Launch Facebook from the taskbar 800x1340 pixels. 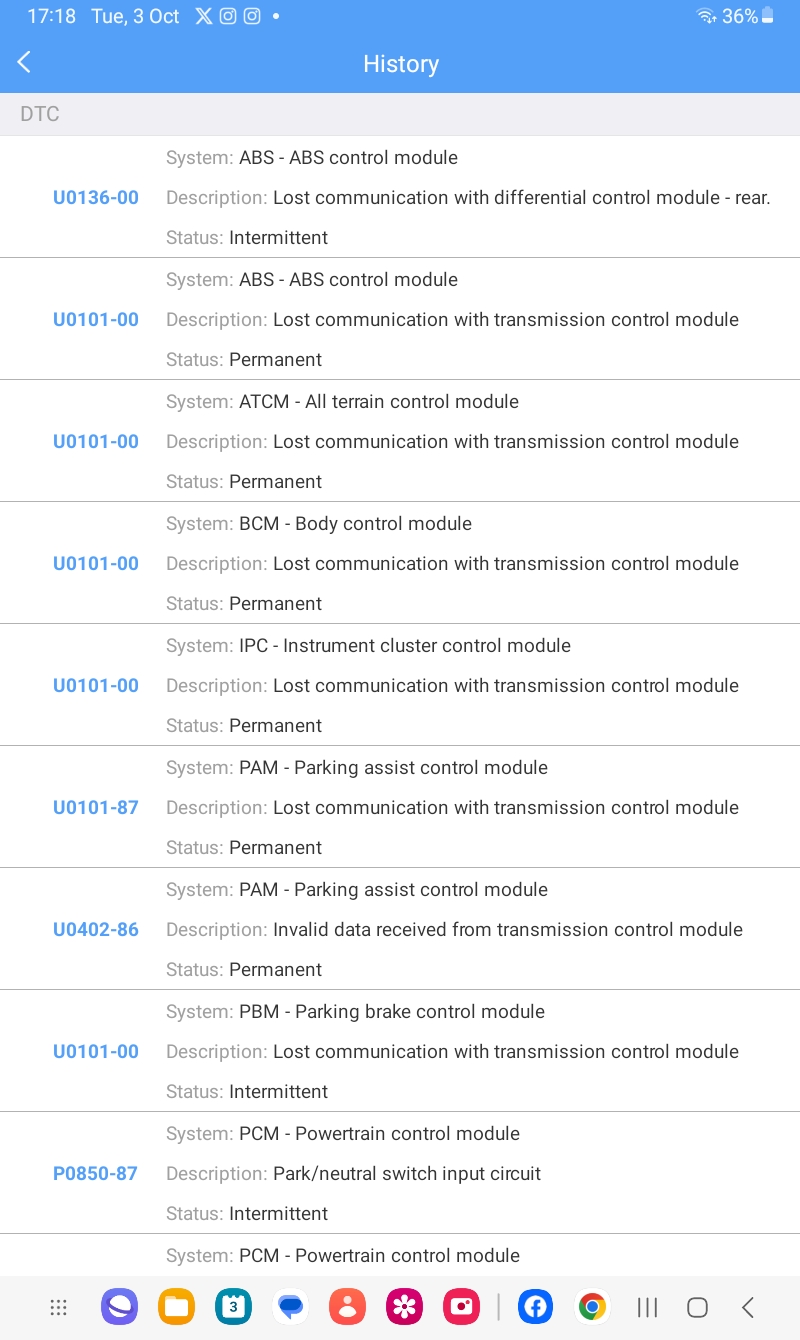(x=536, y=1307)
